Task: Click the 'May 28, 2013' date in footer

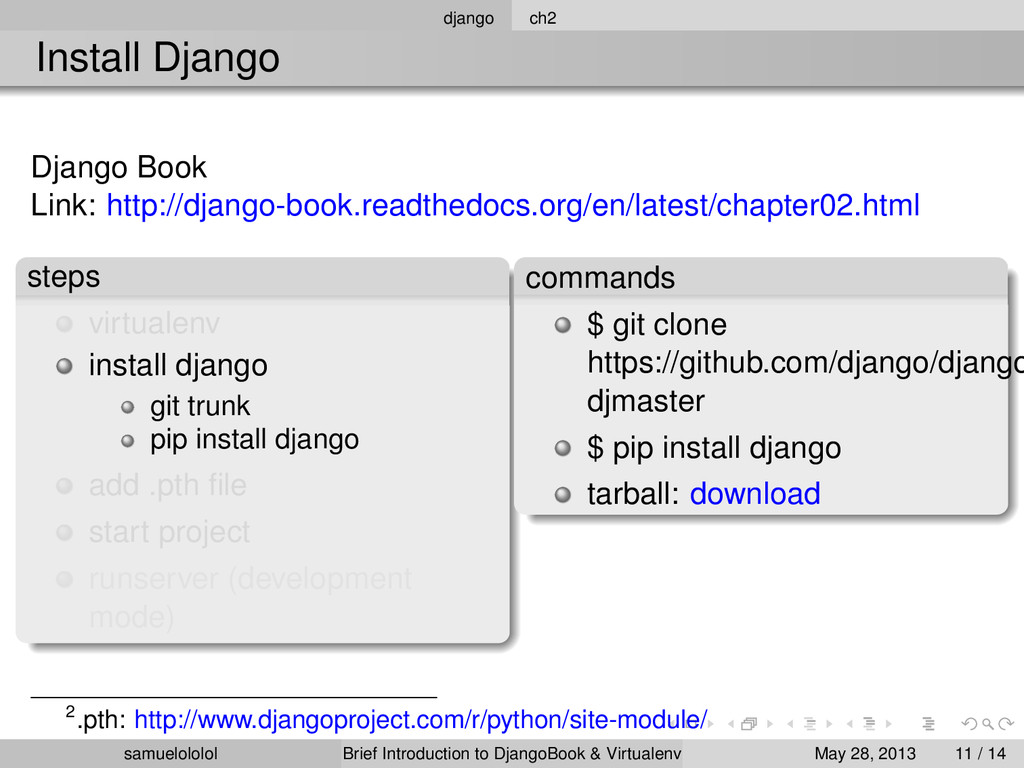Action: point(865,754)
